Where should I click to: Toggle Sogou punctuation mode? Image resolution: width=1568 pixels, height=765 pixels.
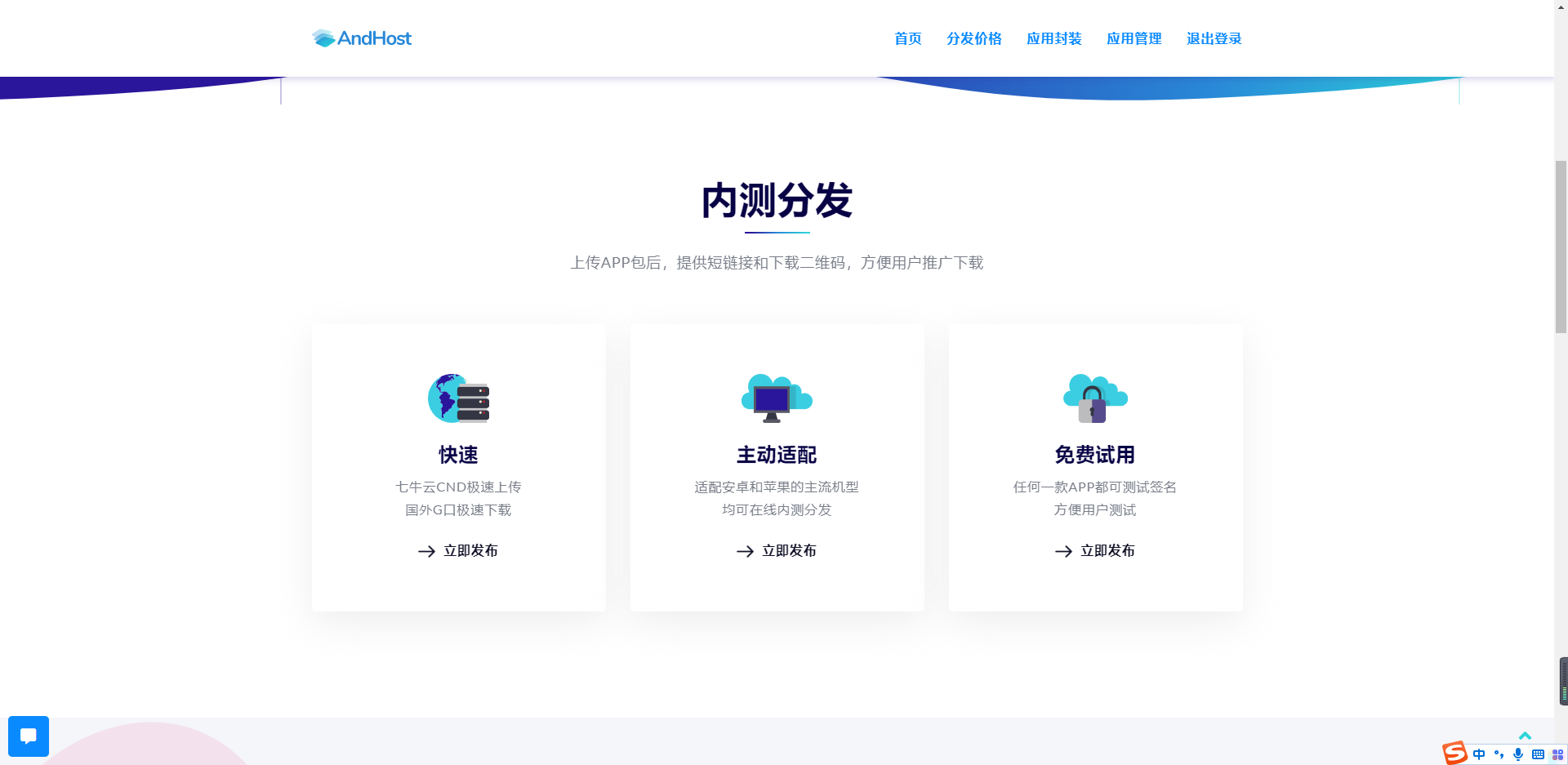click(1499, 754)
